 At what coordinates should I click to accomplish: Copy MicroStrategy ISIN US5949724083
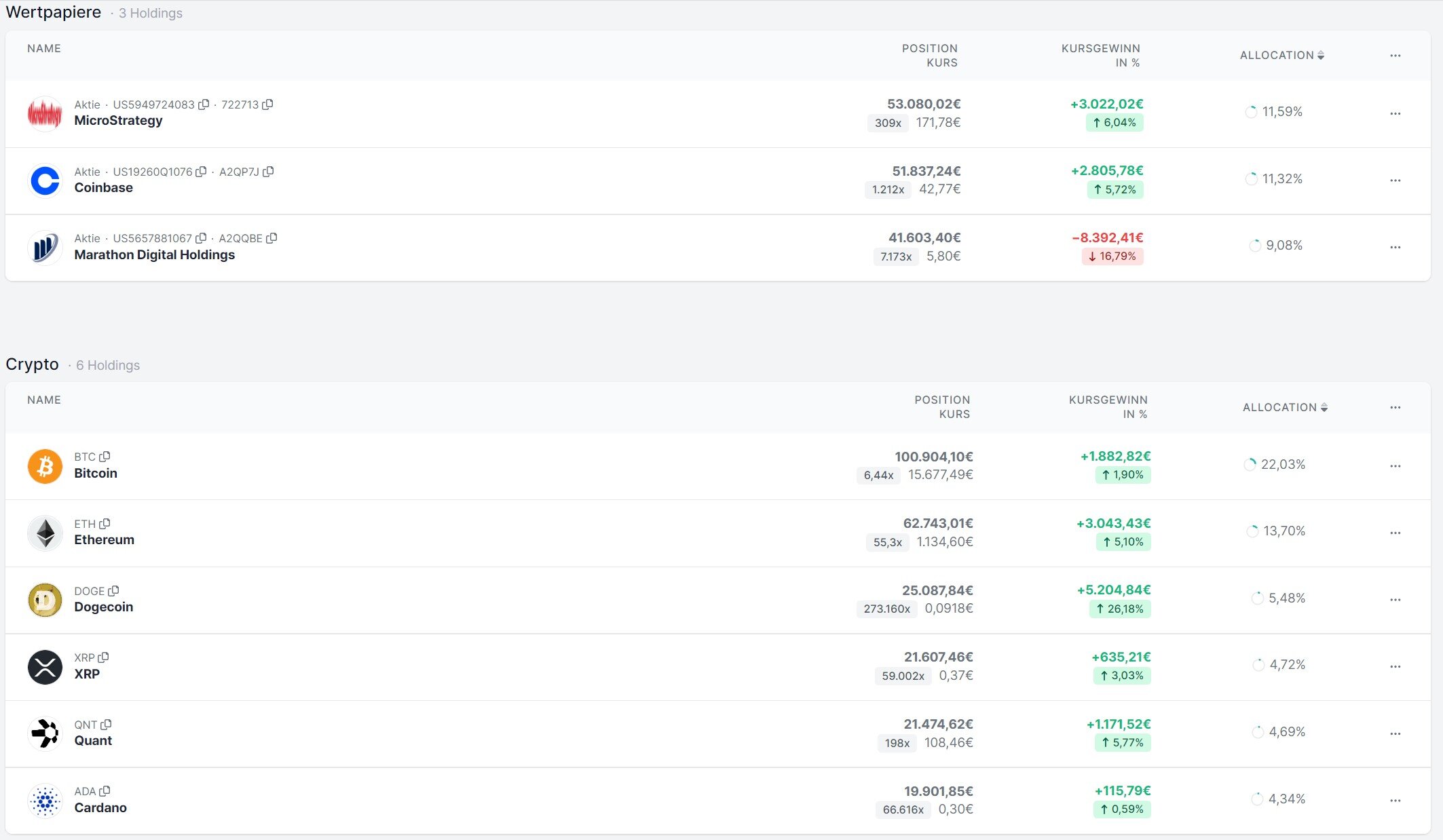pyautogui.click(x=203, y=104)
